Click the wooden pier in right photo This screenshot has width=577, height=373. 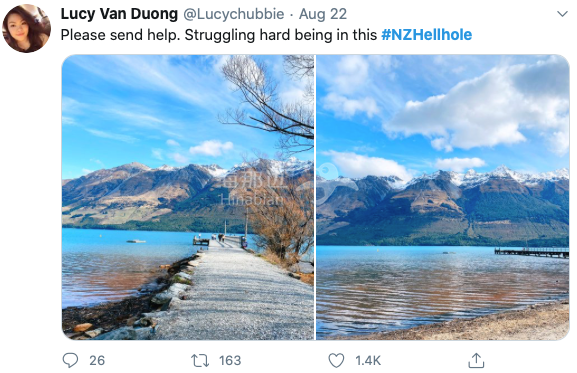[x=532, y=252]
